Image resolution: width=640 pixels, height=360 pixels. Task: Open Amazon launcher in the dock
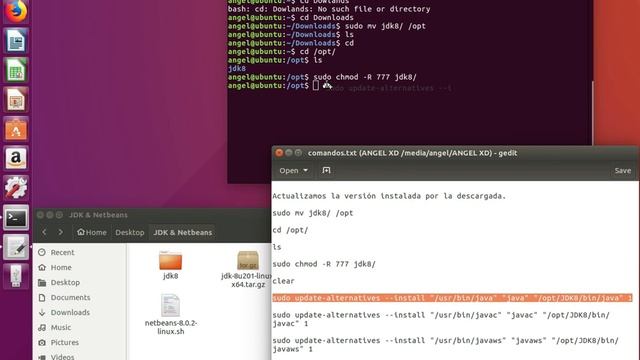16,159
